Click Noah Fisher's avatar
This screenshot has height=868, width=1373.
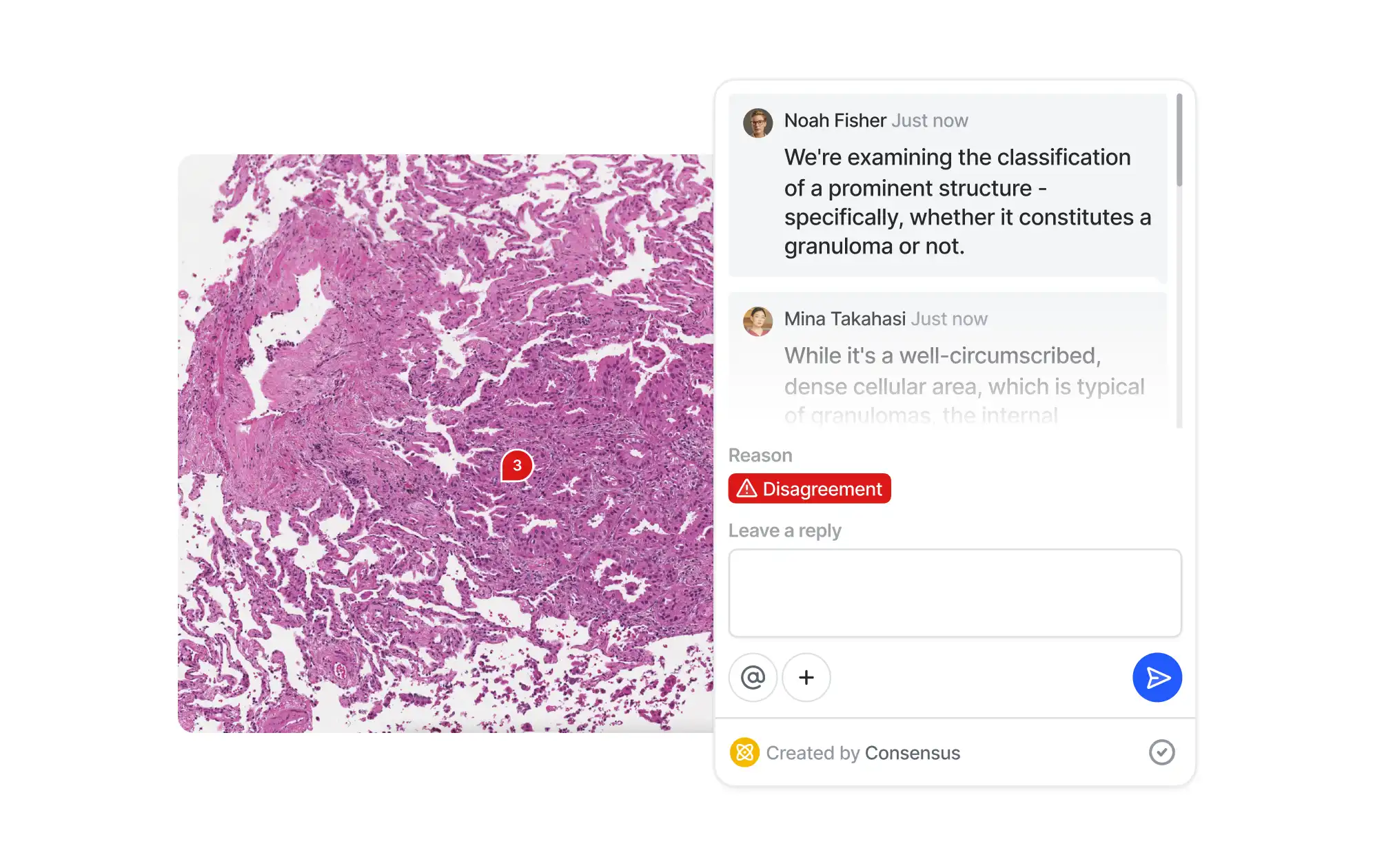click(757, 123)
